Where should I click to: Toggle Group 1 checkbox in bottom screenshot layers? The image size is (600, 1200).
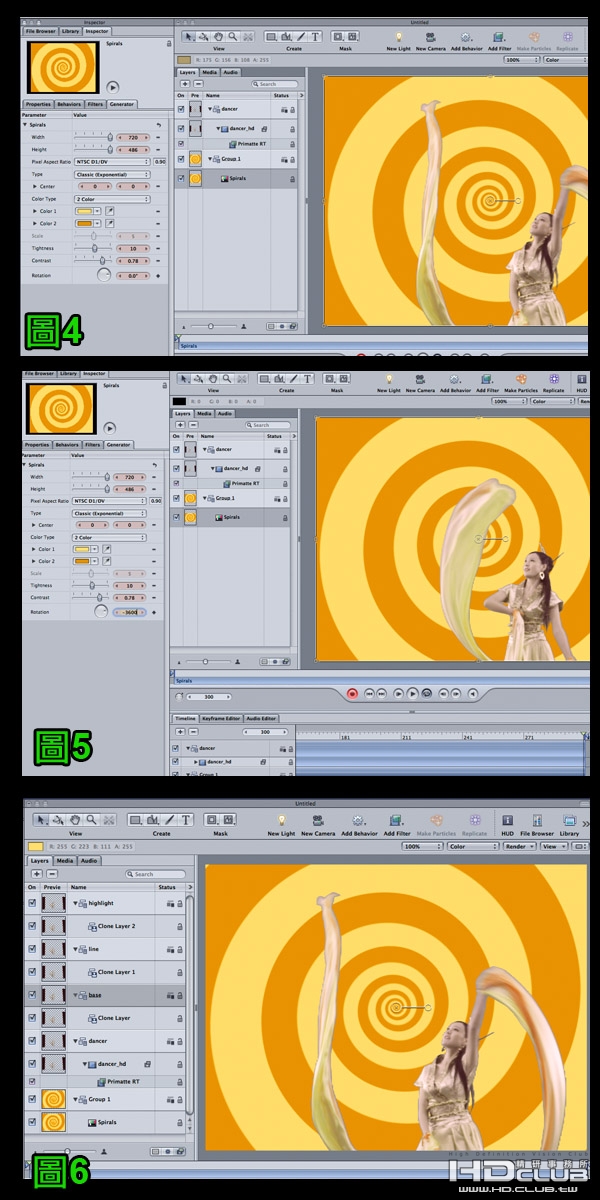pos(32,1099)
